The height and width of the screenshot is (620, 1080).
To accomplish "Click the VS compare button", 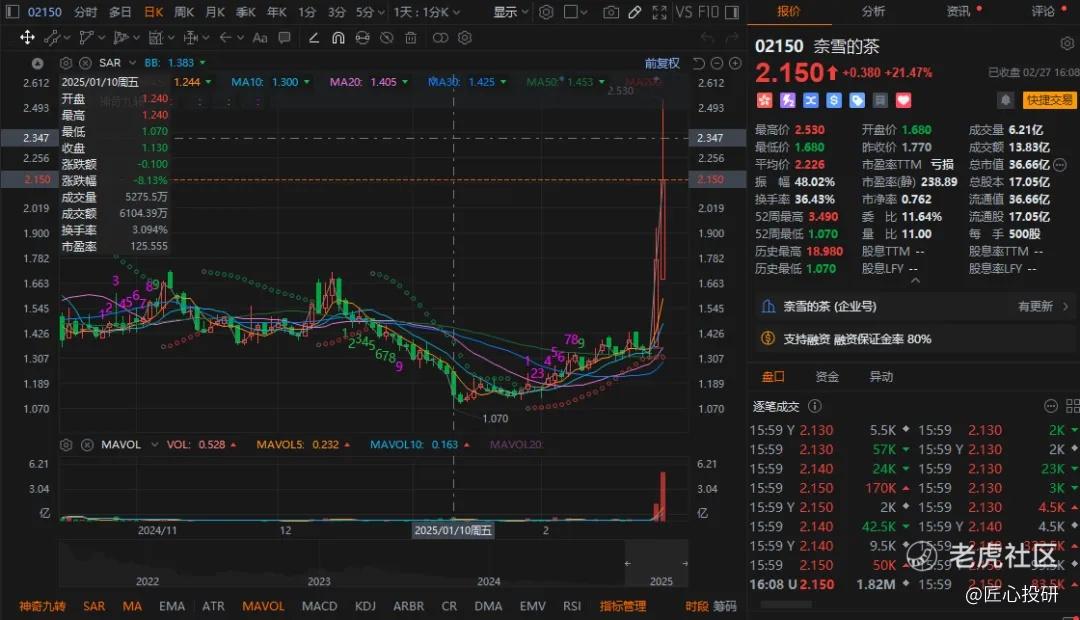I will pyautogui.click(x=684, y=12).
